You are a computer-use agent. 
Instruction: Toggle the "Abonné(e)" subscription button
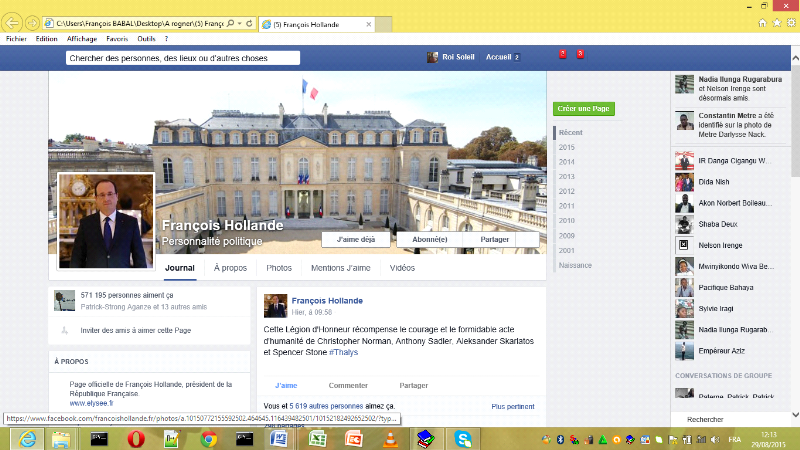[x=430, y=240]
